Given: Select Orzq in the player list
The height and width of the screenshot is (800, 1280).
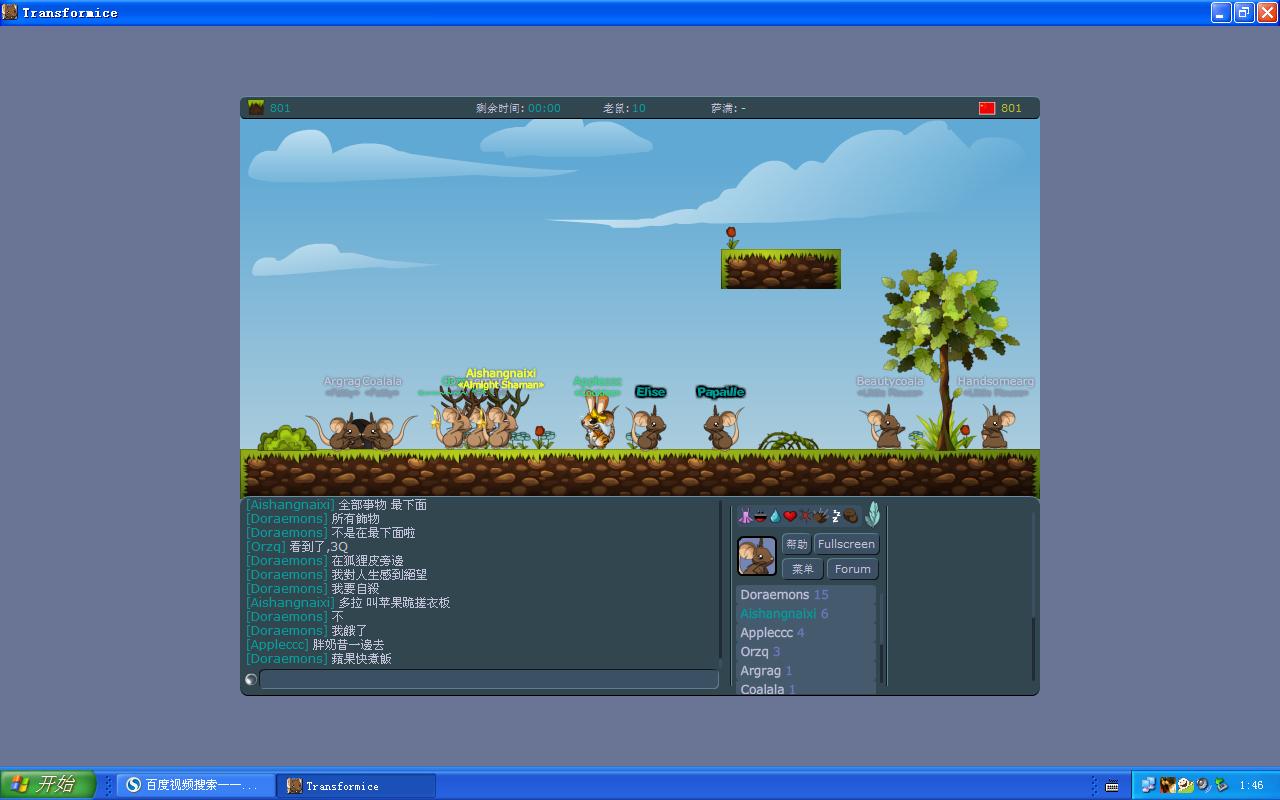Looking at the screenshot, I should click(x=806, y=652).
